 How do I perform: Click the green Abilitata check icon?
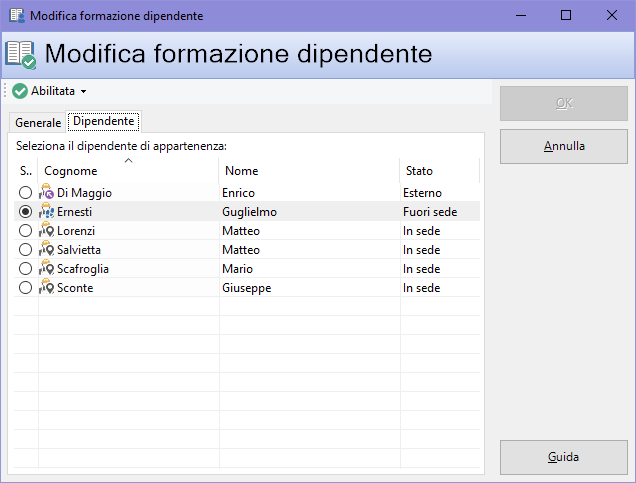pyautogui.click(x=20, y=91)
